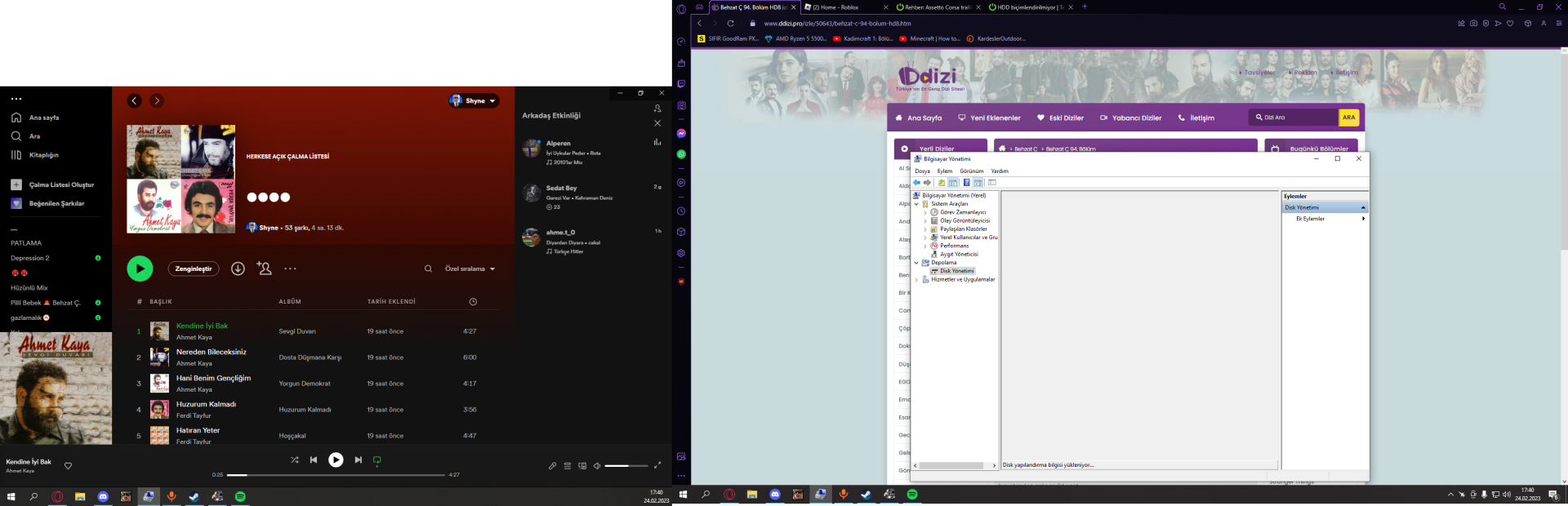1568x506 pixels.
Task: Open the Ek Eylemler submenu
Action: point(1325,219)
